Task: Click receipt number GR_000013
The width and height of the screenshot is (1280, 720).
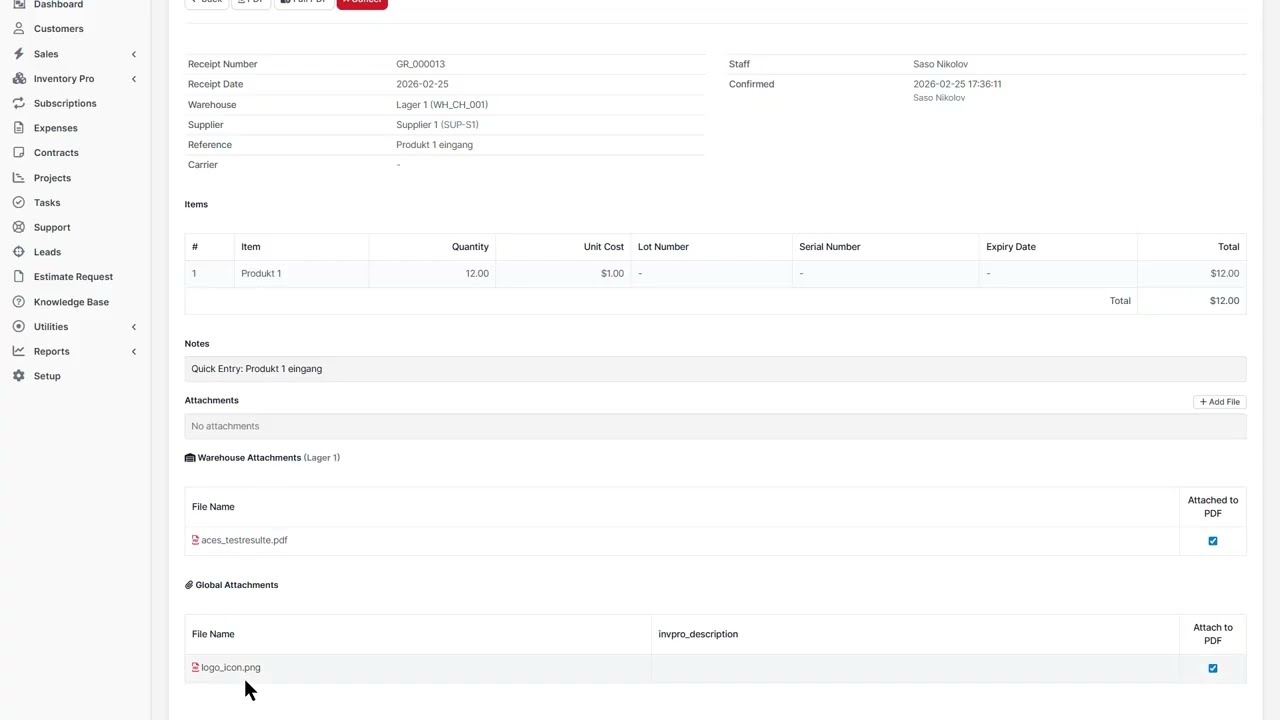Action: click(x=420, y=64)
